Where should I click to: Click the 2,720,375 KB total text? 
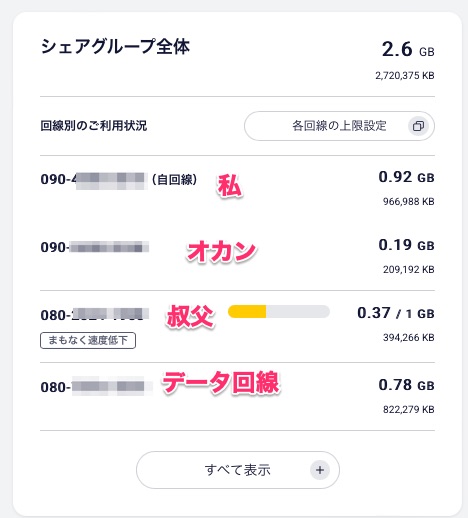[x=405, y=76]
